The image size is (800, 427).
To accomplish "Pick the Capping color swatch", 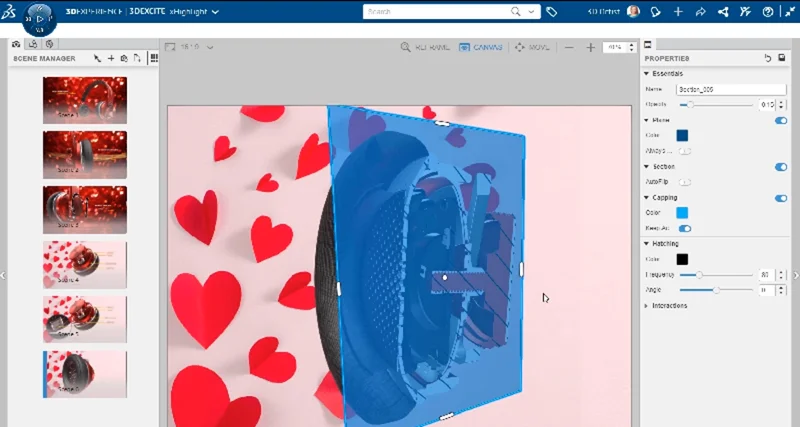I will click(682, 213).
